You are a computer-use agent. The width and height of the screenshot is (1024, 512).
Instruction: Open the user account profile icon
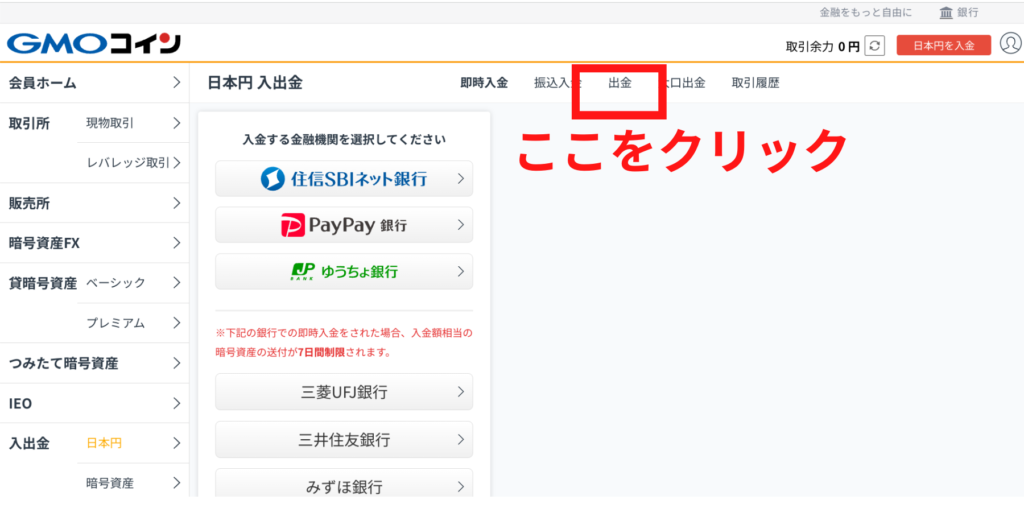pyautogui.click(x=1010, y=44)
